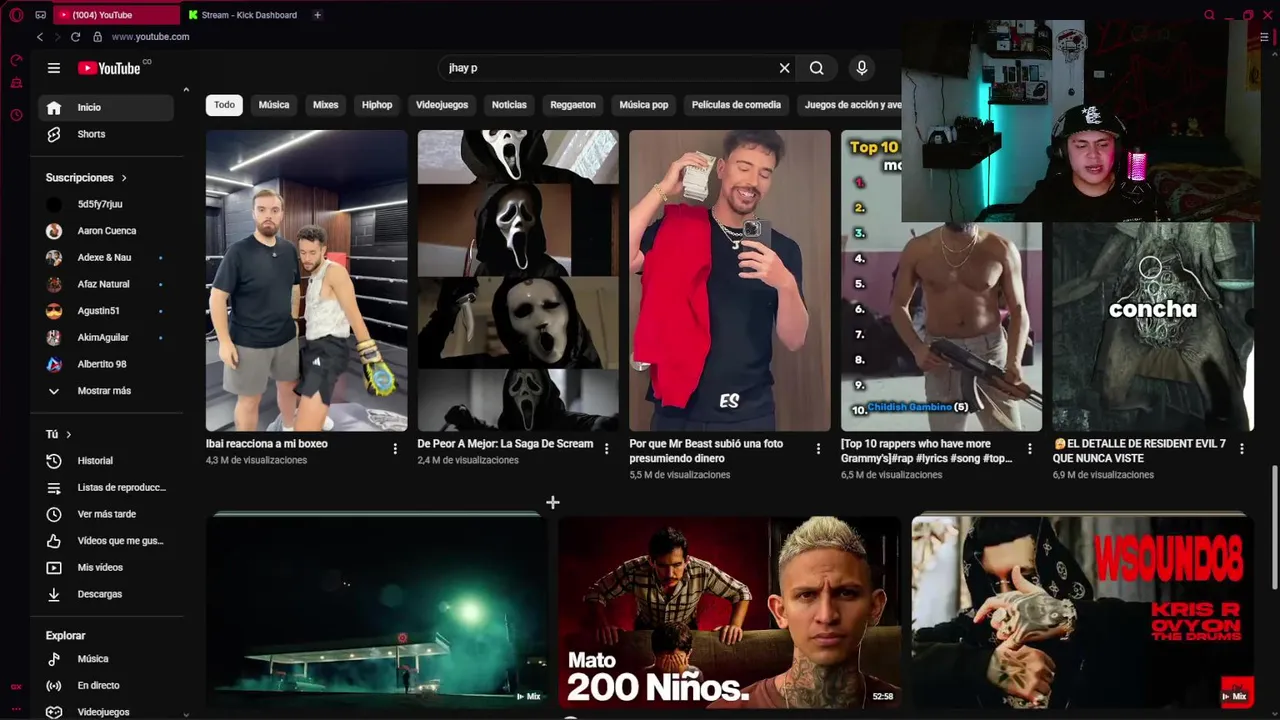Expand the Tú section arrow
The height and width of the screenshot is (720, 1280).
(68, 435)
